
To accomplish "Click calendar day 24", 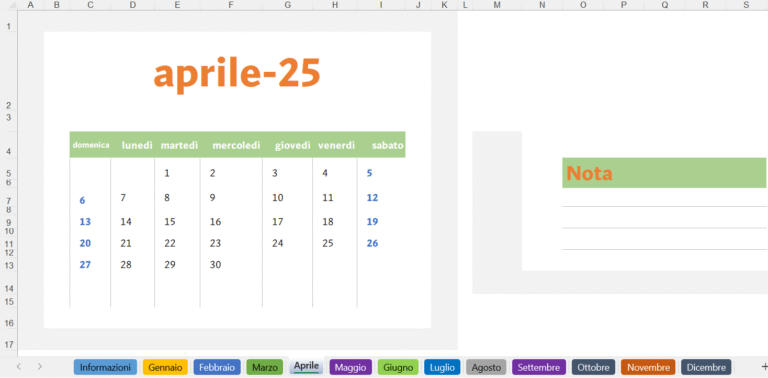I will [278, 243].
